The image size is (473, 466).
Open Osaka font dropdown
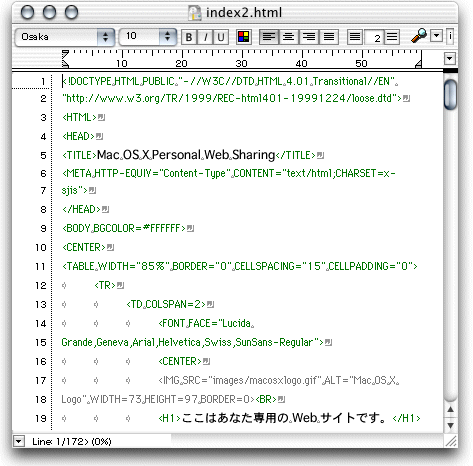tap(65, 37)
